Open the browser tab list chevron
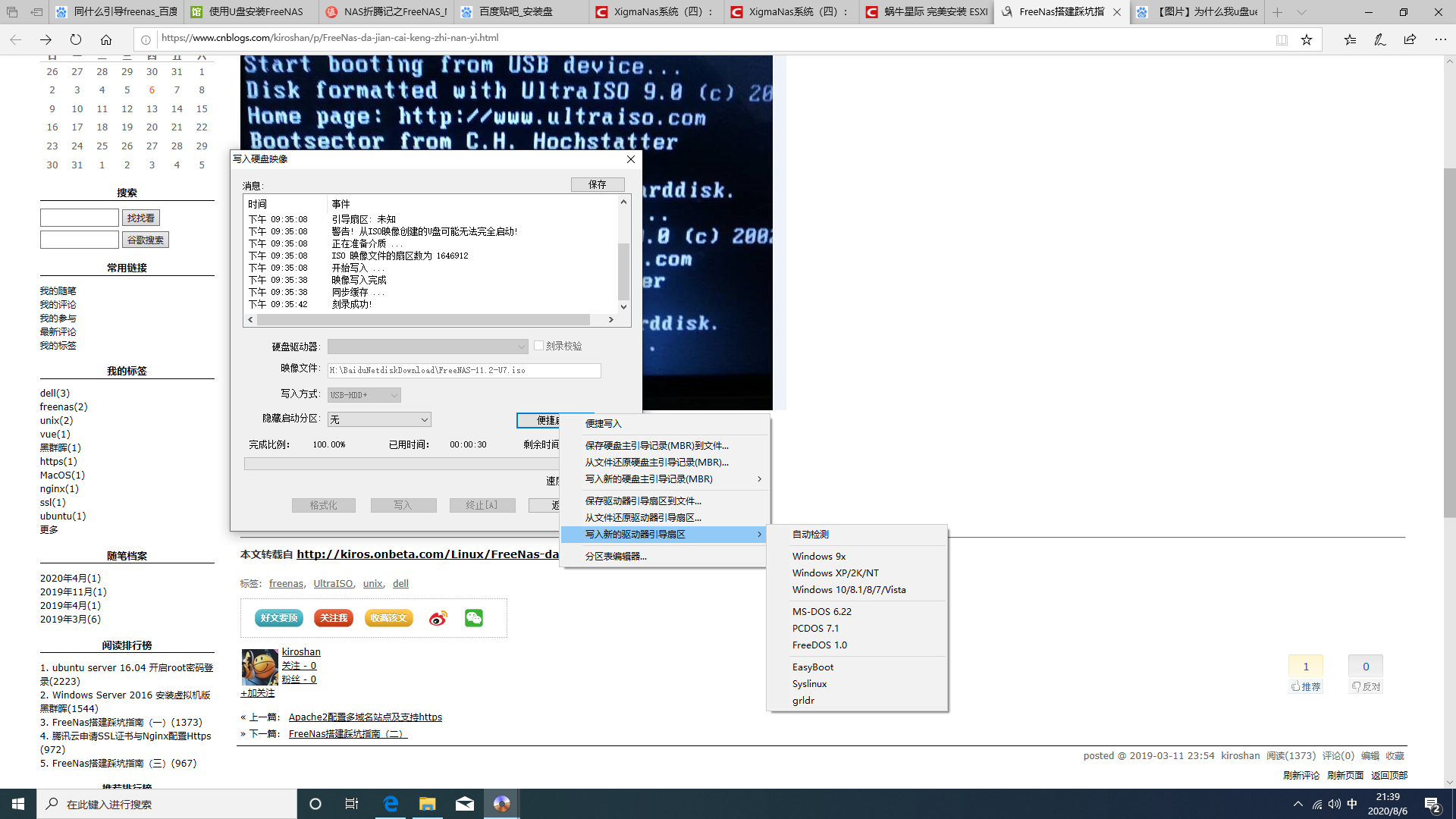This screenshot has height=819, width=1456. [x=1301, y=12]
